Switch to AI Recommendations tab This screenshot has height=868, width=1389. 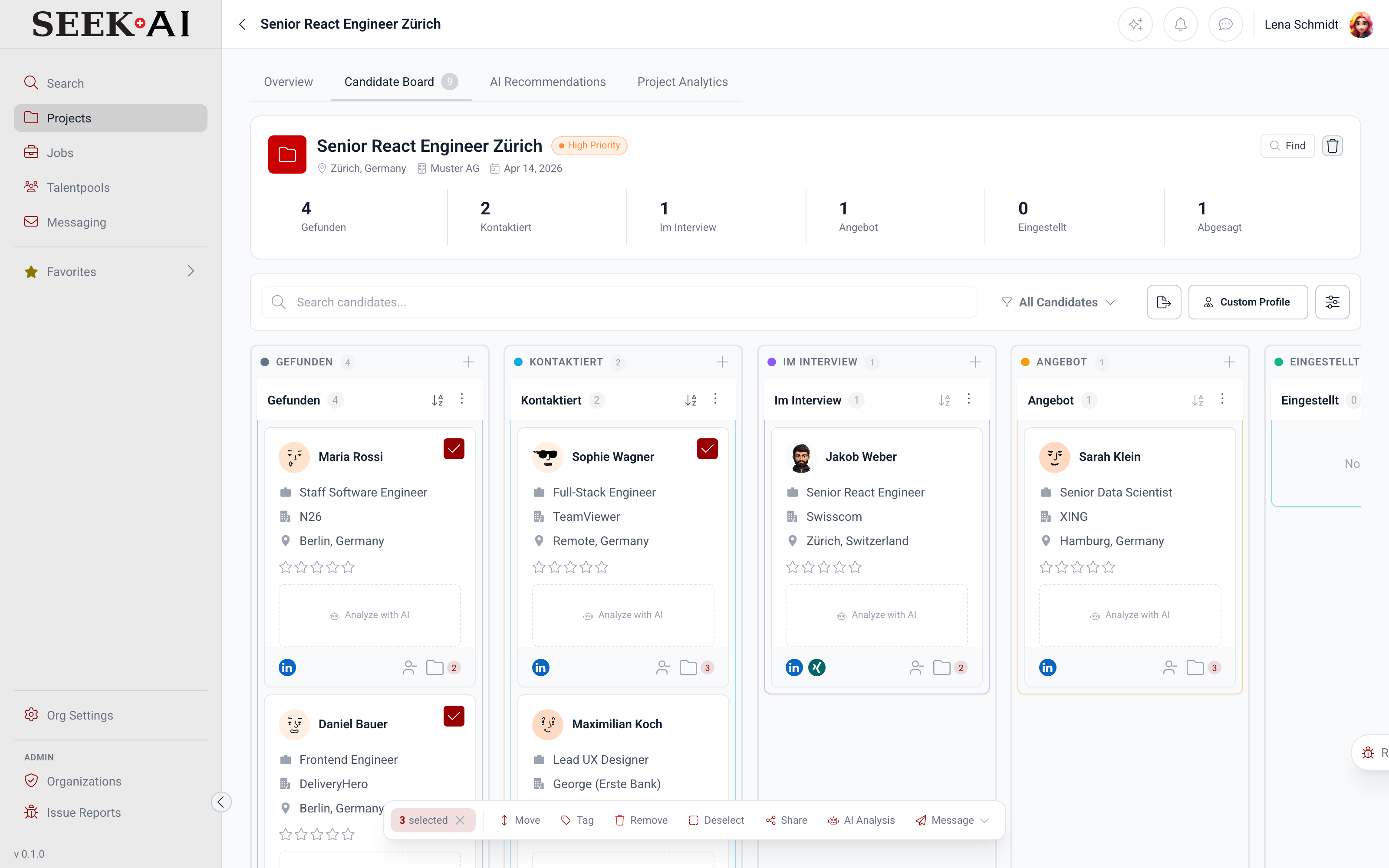[x=547, y=82]
